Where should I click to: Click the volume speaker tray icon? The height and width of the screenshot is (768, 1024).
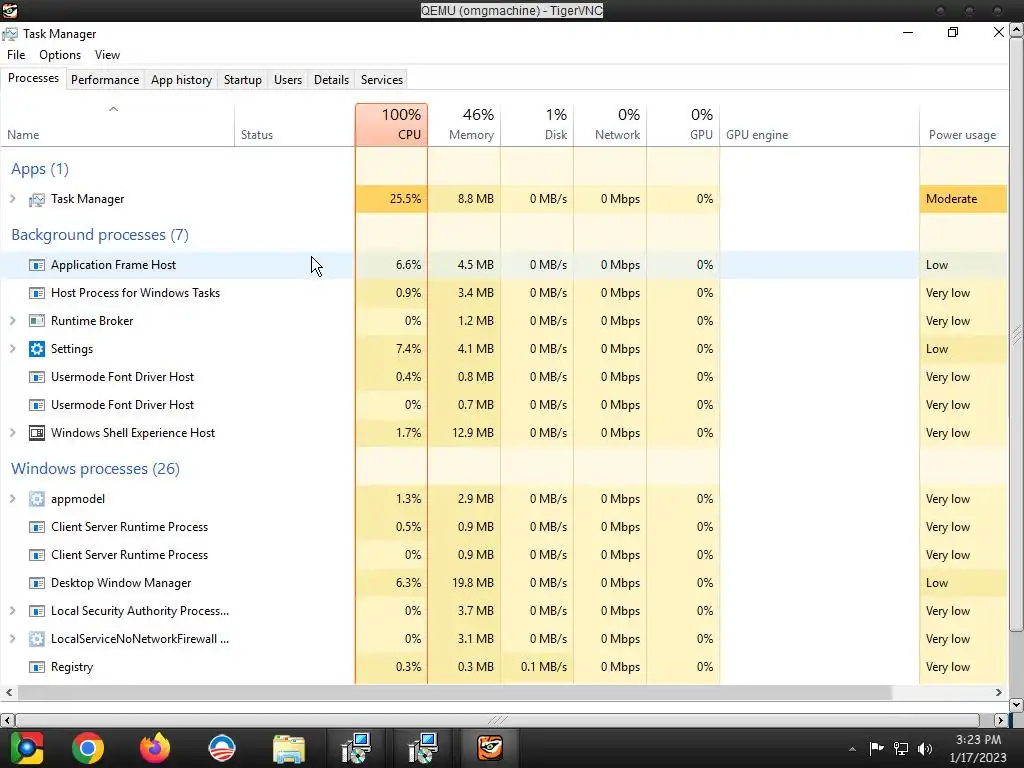coord(925,749)
